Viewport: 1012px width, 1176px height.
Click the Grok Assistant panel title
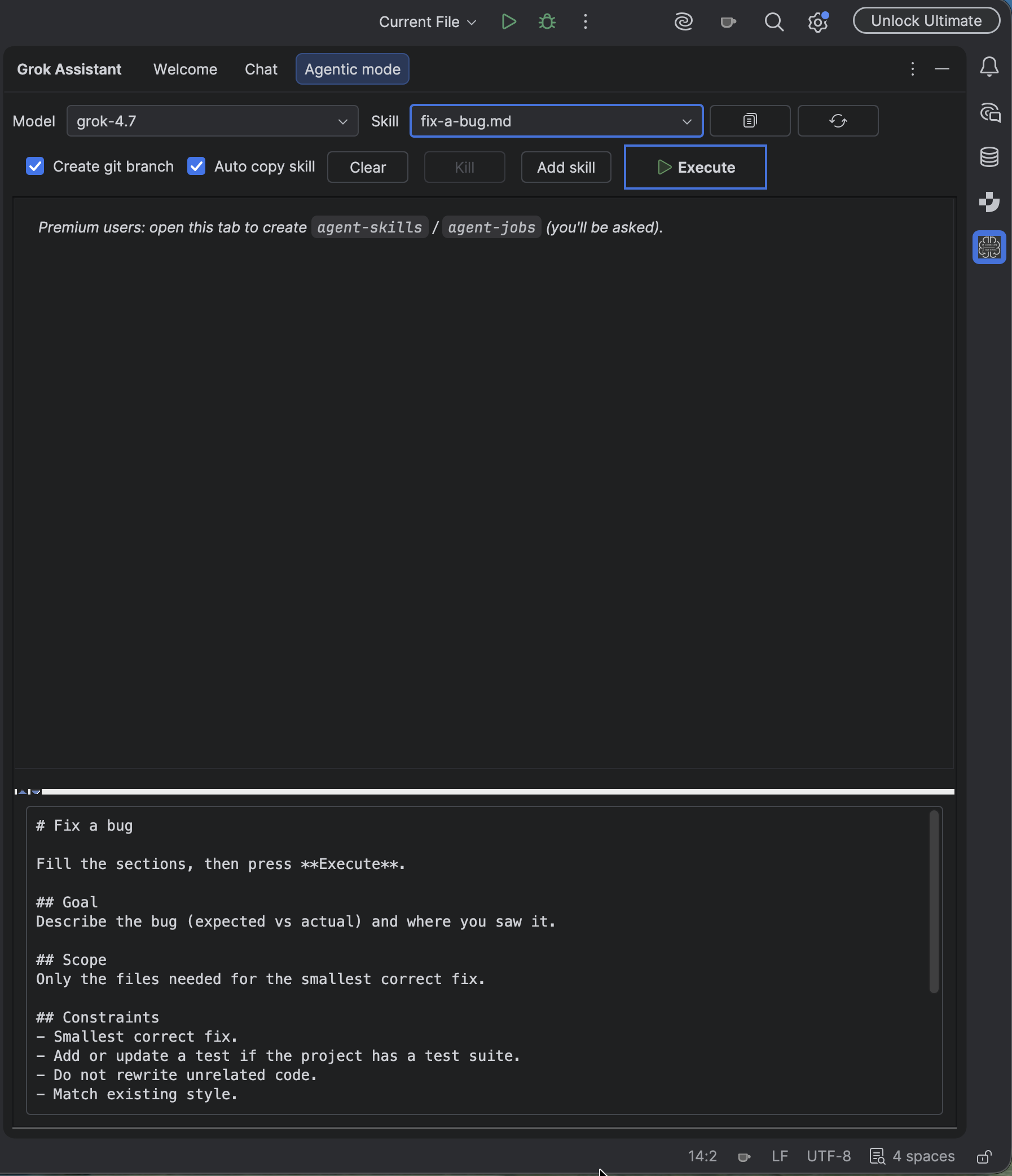point(69,69)
